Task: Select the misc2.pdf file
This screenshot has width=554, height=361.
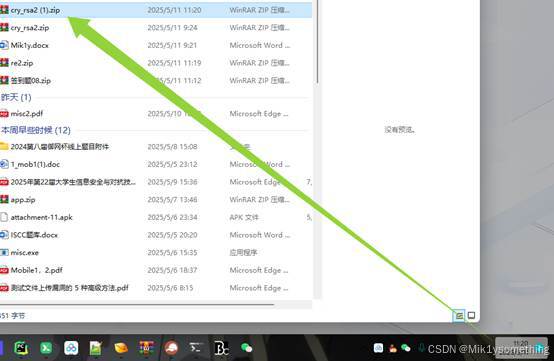Action: (x=156, y=114)
